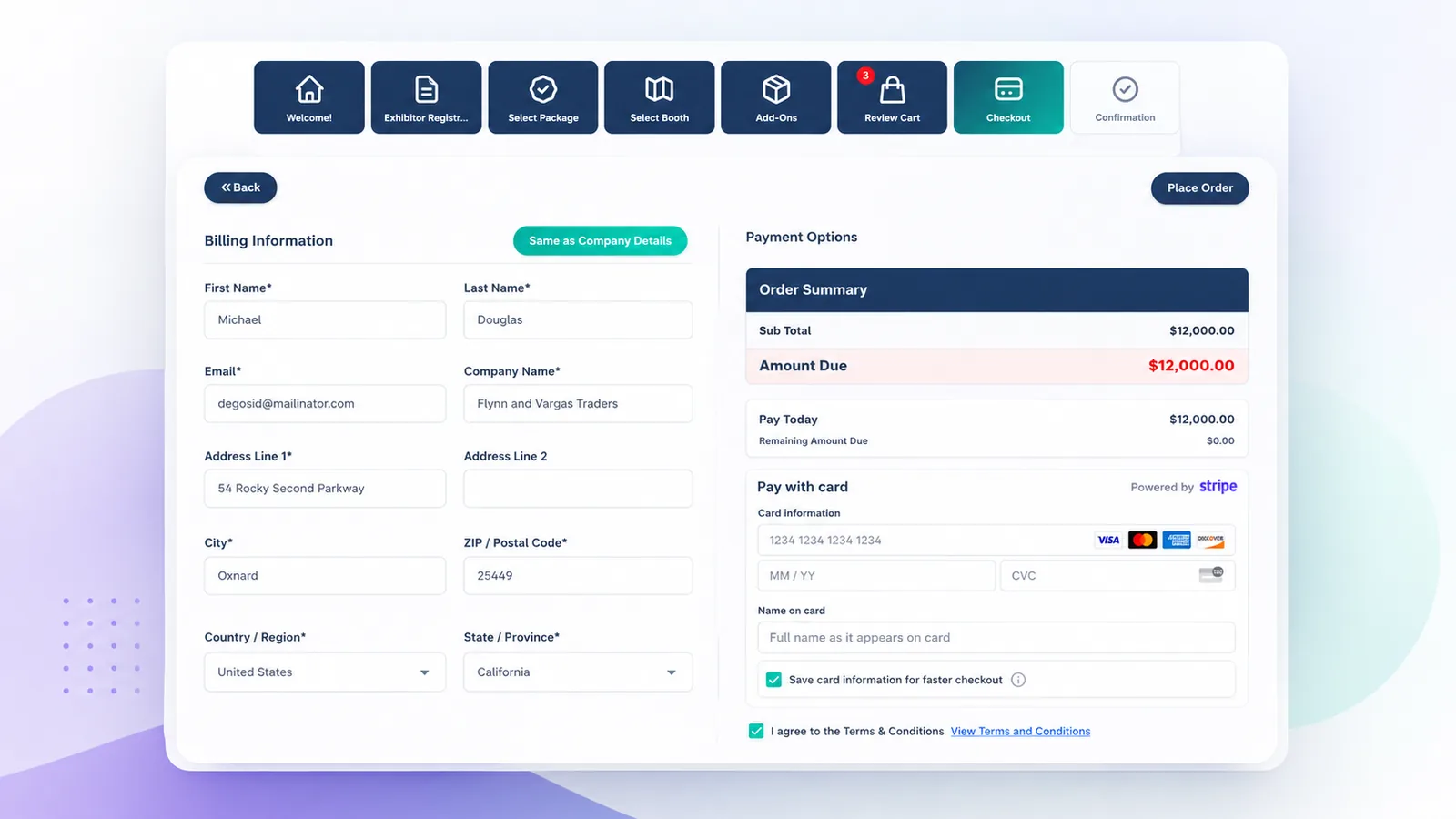Click the Place Order button
Screen dimensions: 1456x819
(x=1199, y=188)
